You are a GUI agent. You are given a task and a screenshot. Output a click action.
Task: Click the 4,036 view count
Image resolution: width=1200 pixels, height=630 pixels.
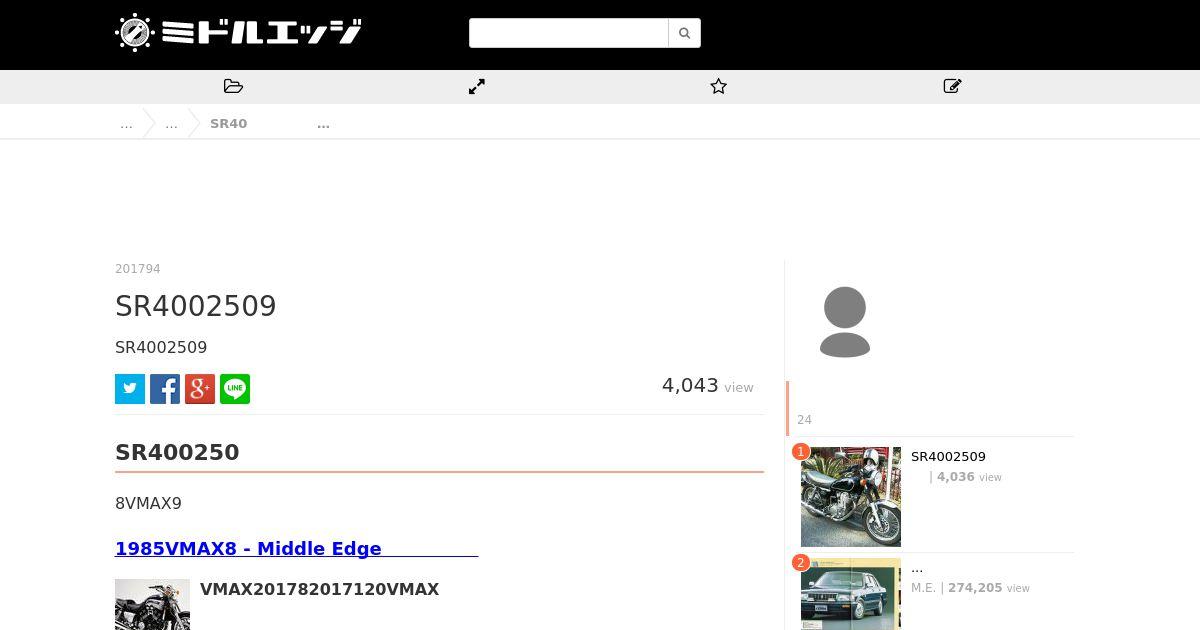pyautogui.click(x=956, y=477)
